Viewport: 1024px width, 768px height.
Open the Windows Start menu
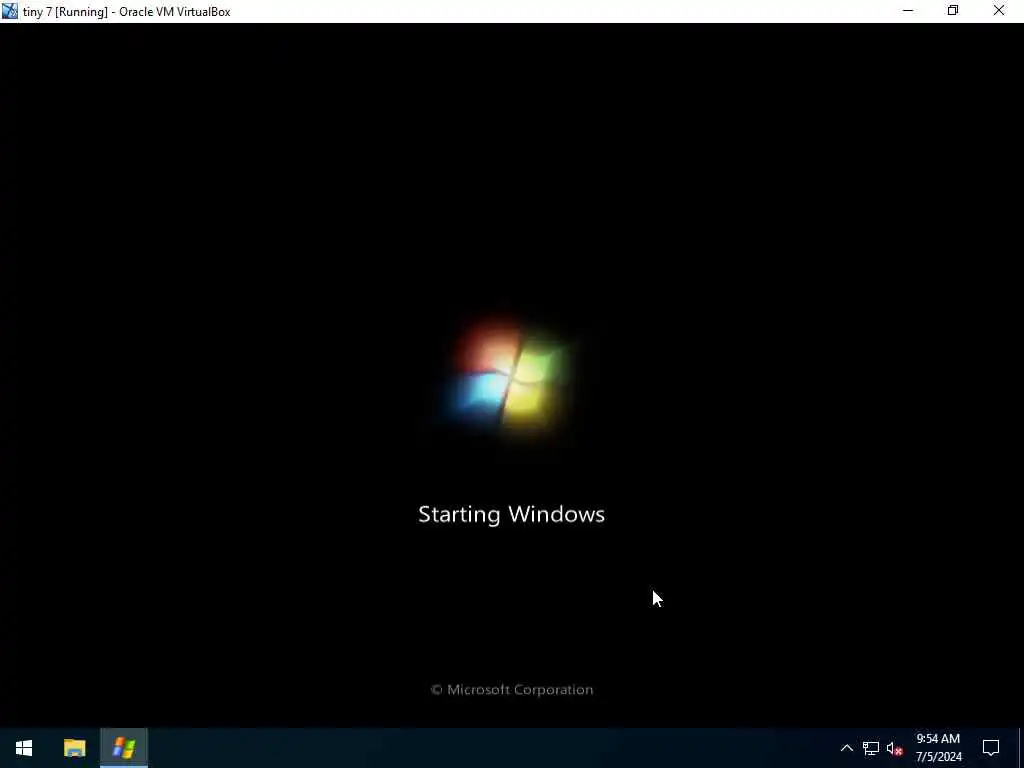point(24,748)
